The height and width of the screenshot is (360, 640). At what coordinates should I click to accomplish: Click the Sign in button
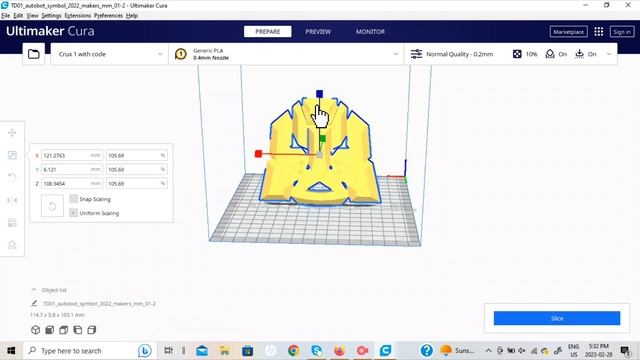tap(622, 32)
